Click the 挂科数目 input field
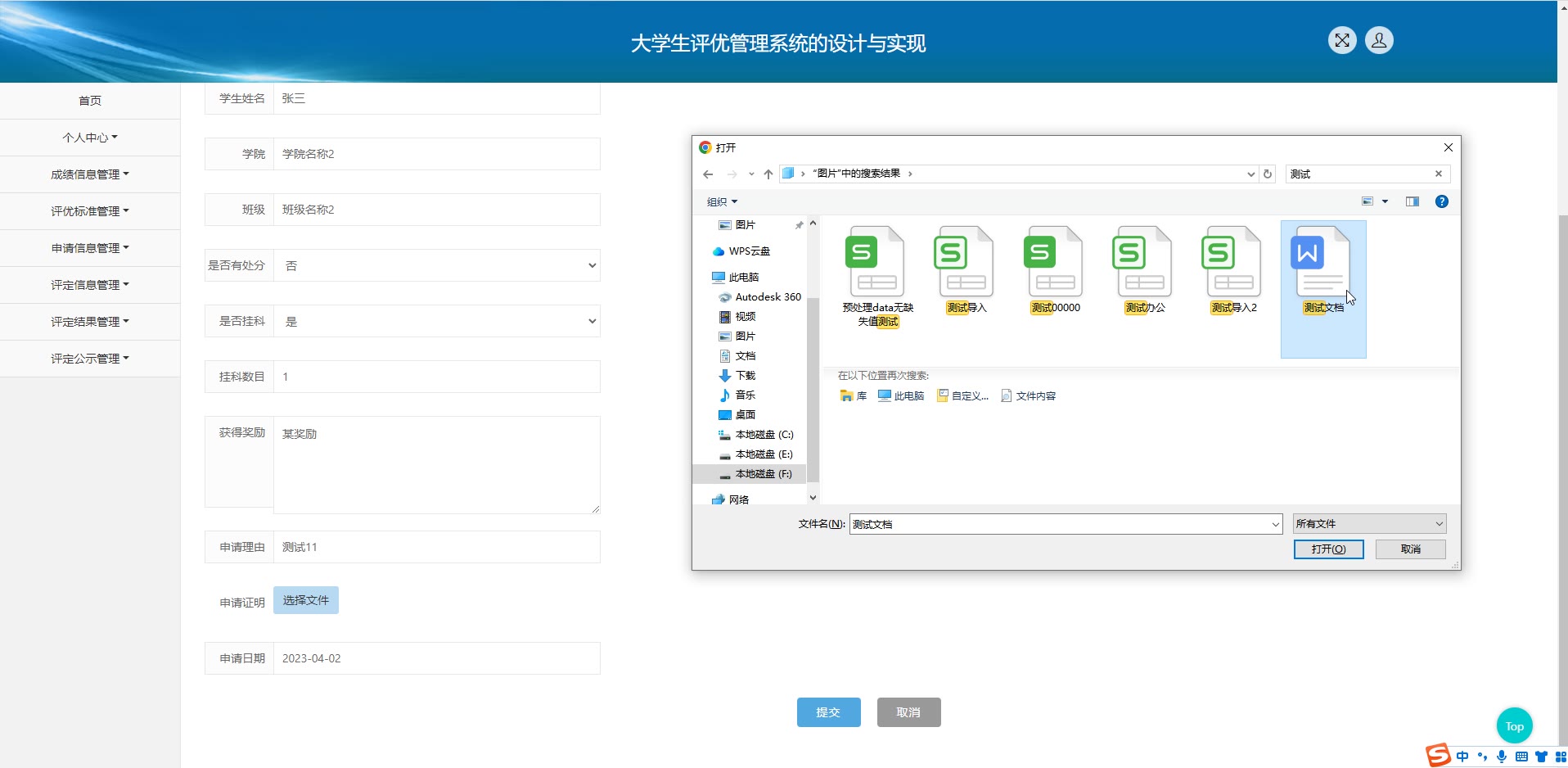 (x=437, y=377)
